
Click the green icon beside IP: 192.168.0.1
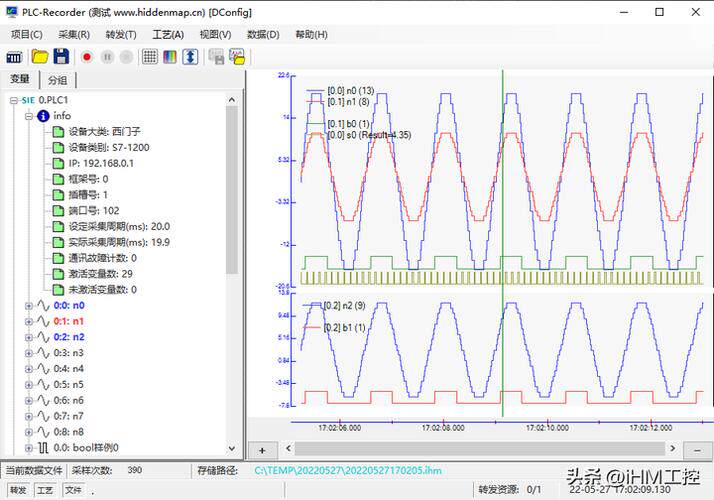[58, 163]
